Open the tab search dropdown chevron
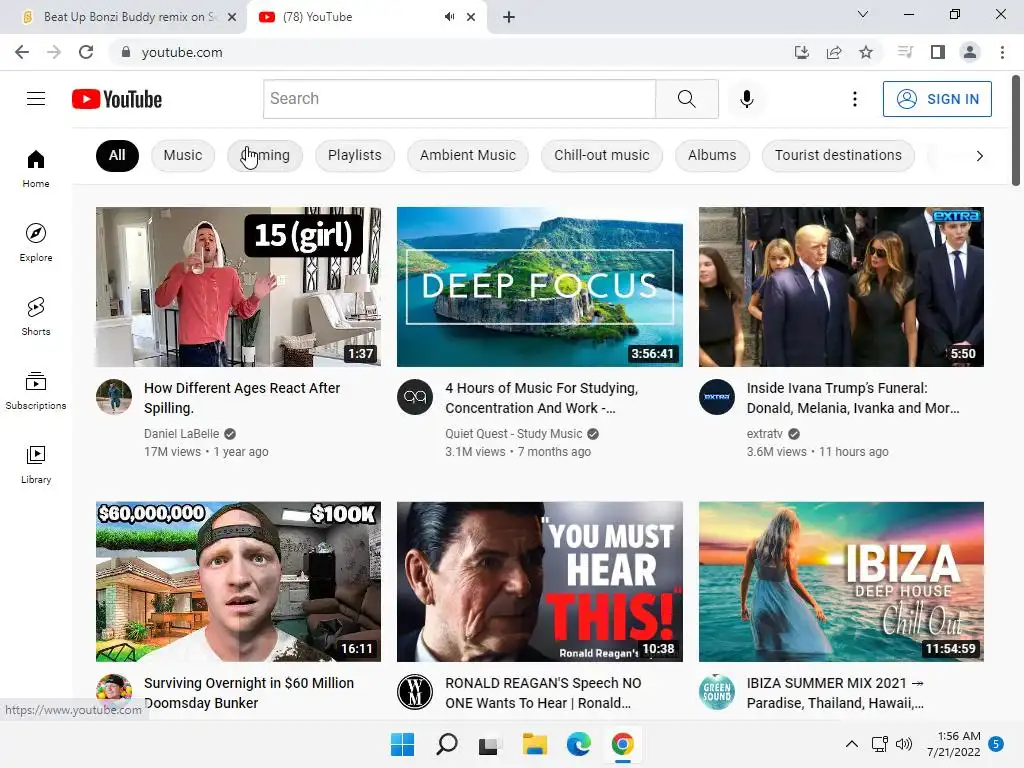Screen dimensions: 1024x768 pos(863,14)
